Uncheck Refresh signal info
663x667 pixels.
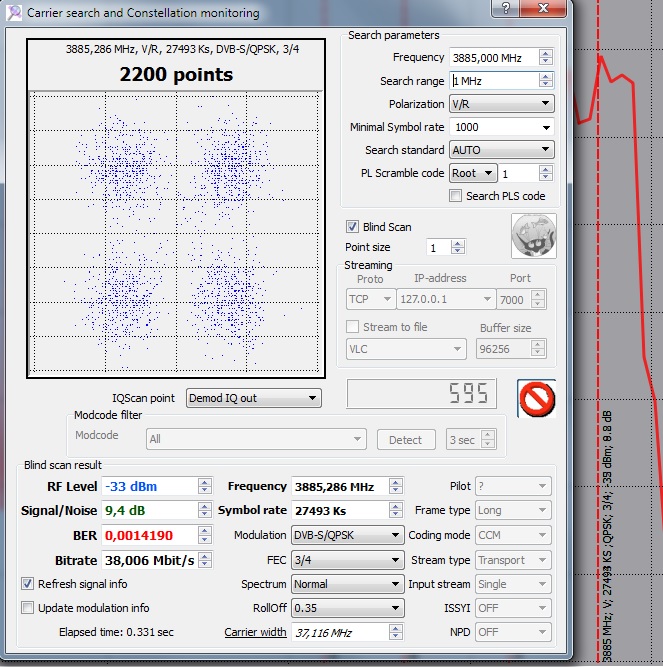[28, 584]
